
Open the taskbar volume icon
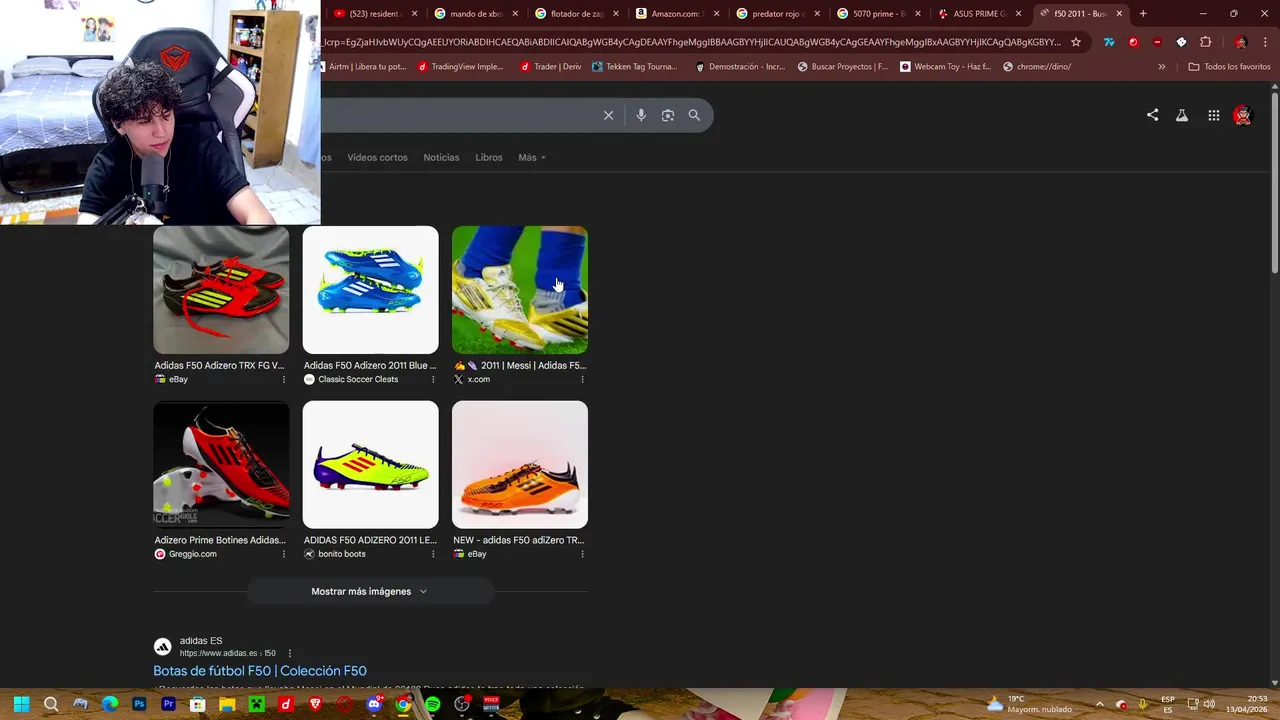click(1209, 704)
